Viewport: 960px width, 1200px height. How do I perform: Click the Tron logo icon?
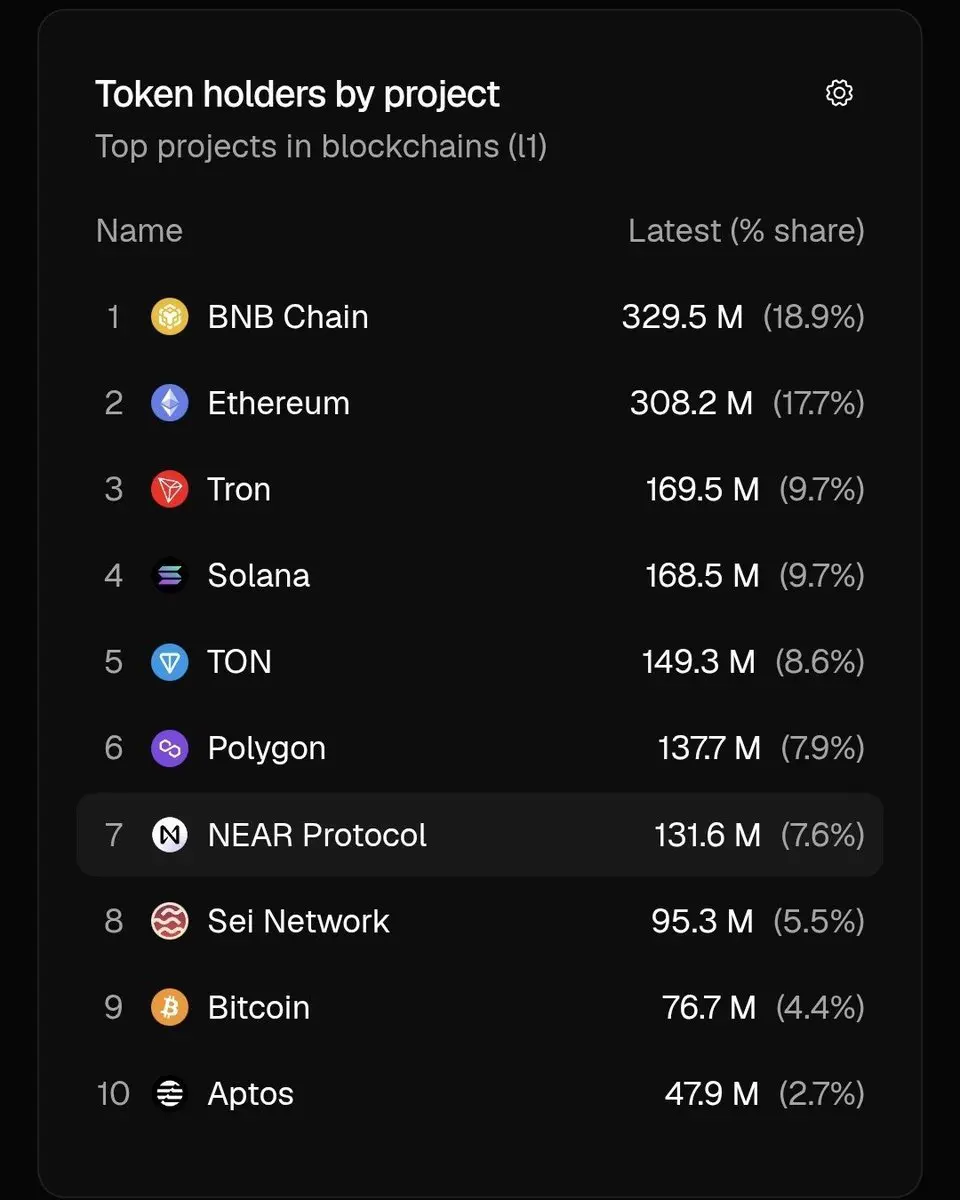click(170, 490)
